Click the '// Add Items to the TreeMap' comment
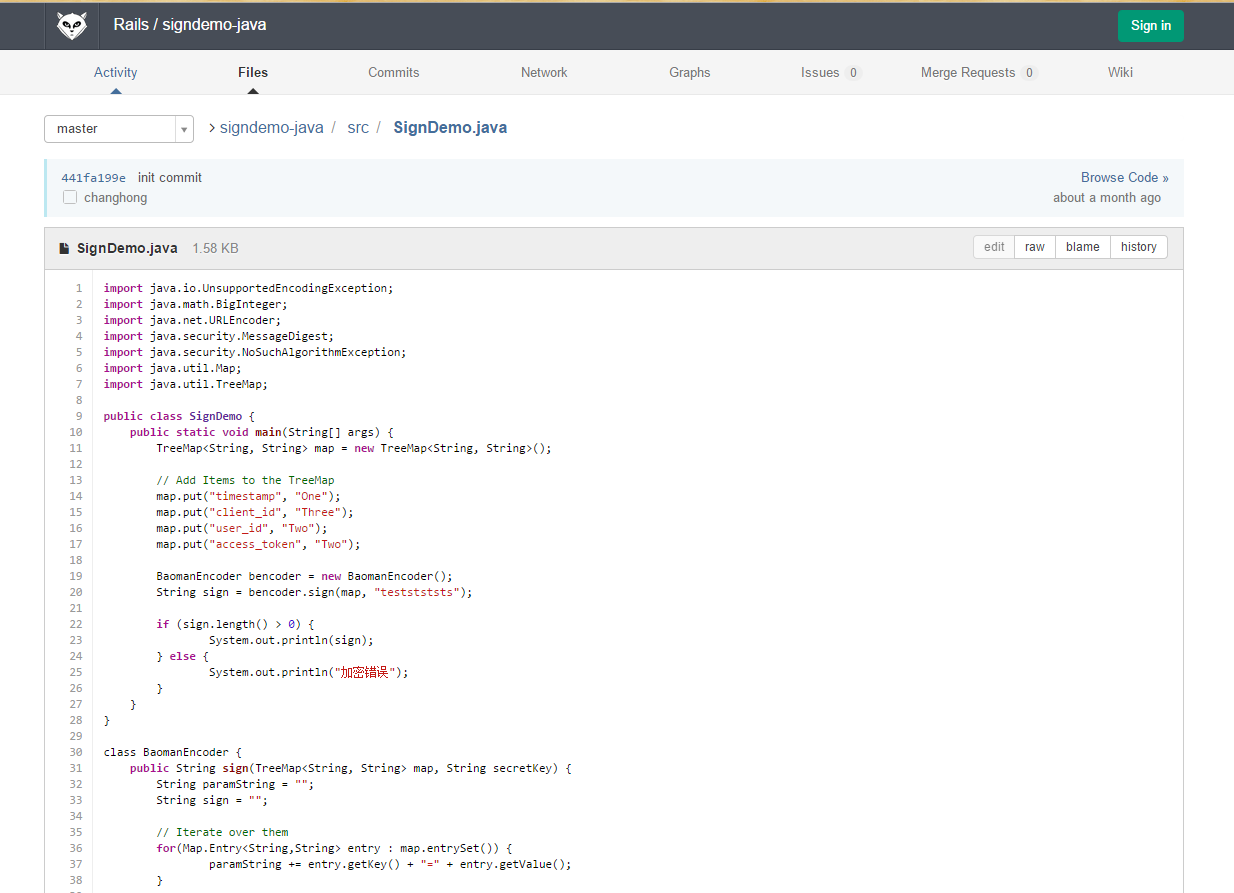 tap(245, 480)
